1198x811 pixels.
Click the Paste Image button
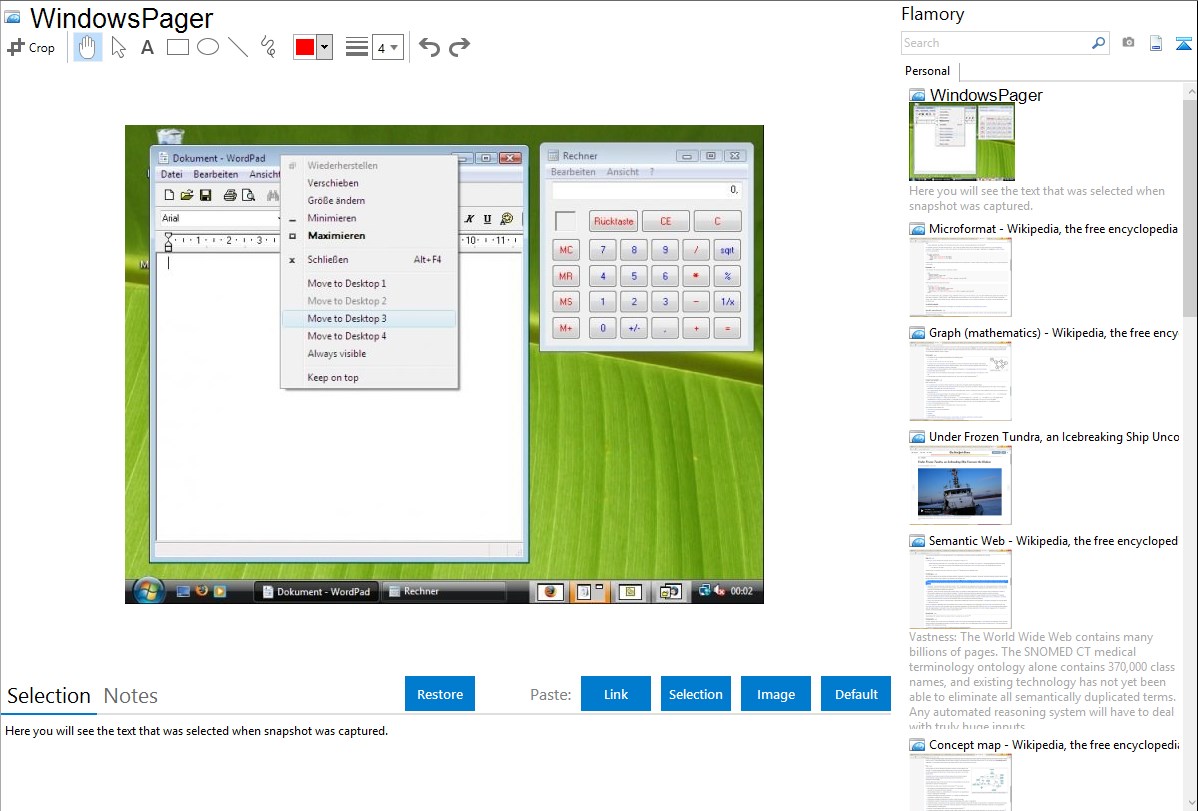[x=775, y=694]
